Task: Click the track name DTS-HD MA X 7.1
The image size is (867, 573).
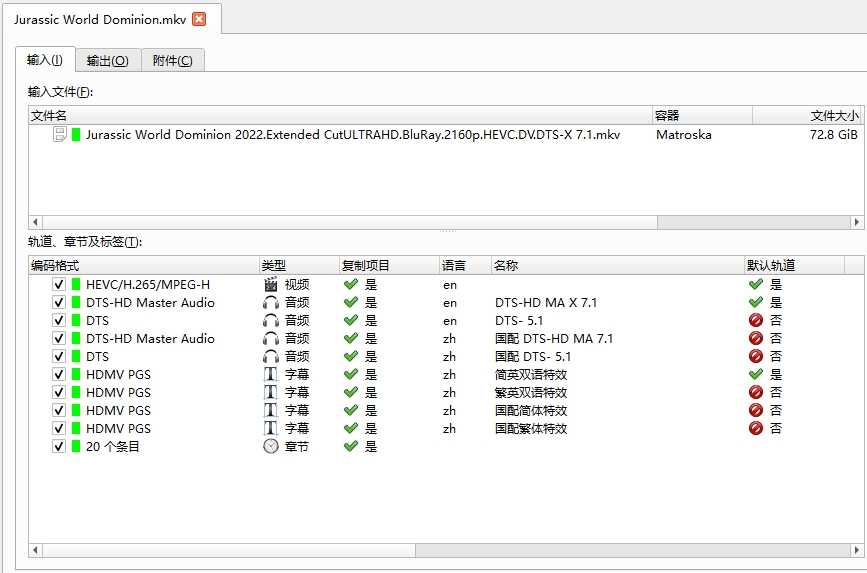Action: pyautogui.click(x=546, y=303)
